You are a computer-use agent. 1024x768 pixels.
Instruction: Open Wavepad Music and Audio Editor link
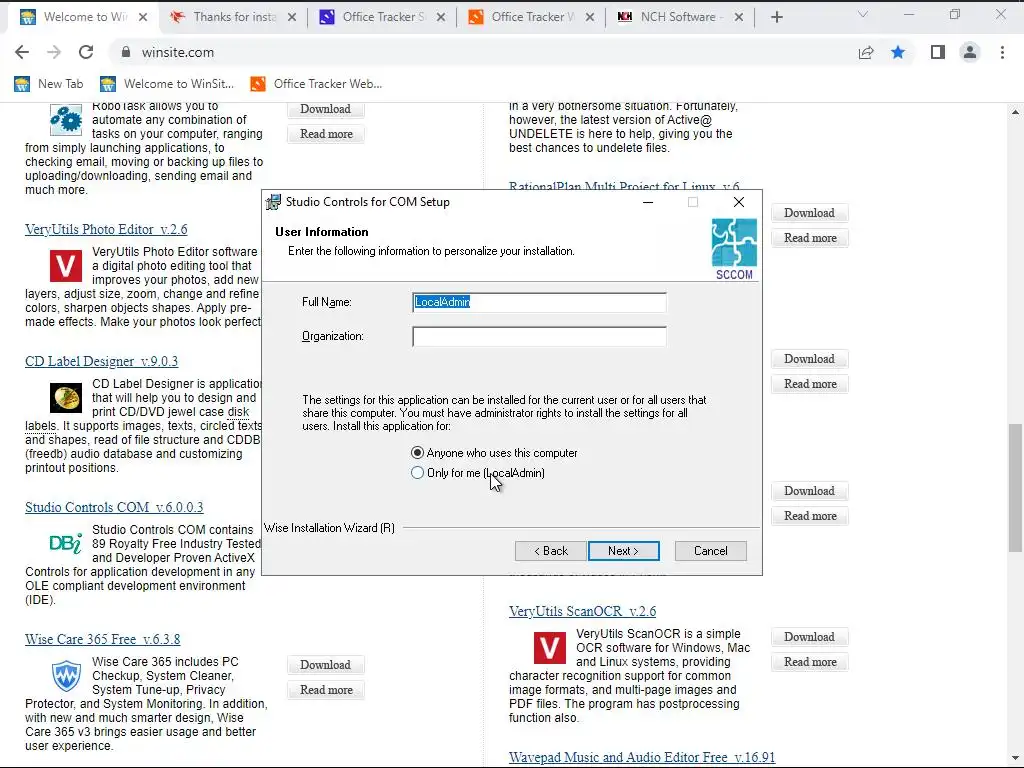coord(642,758)
